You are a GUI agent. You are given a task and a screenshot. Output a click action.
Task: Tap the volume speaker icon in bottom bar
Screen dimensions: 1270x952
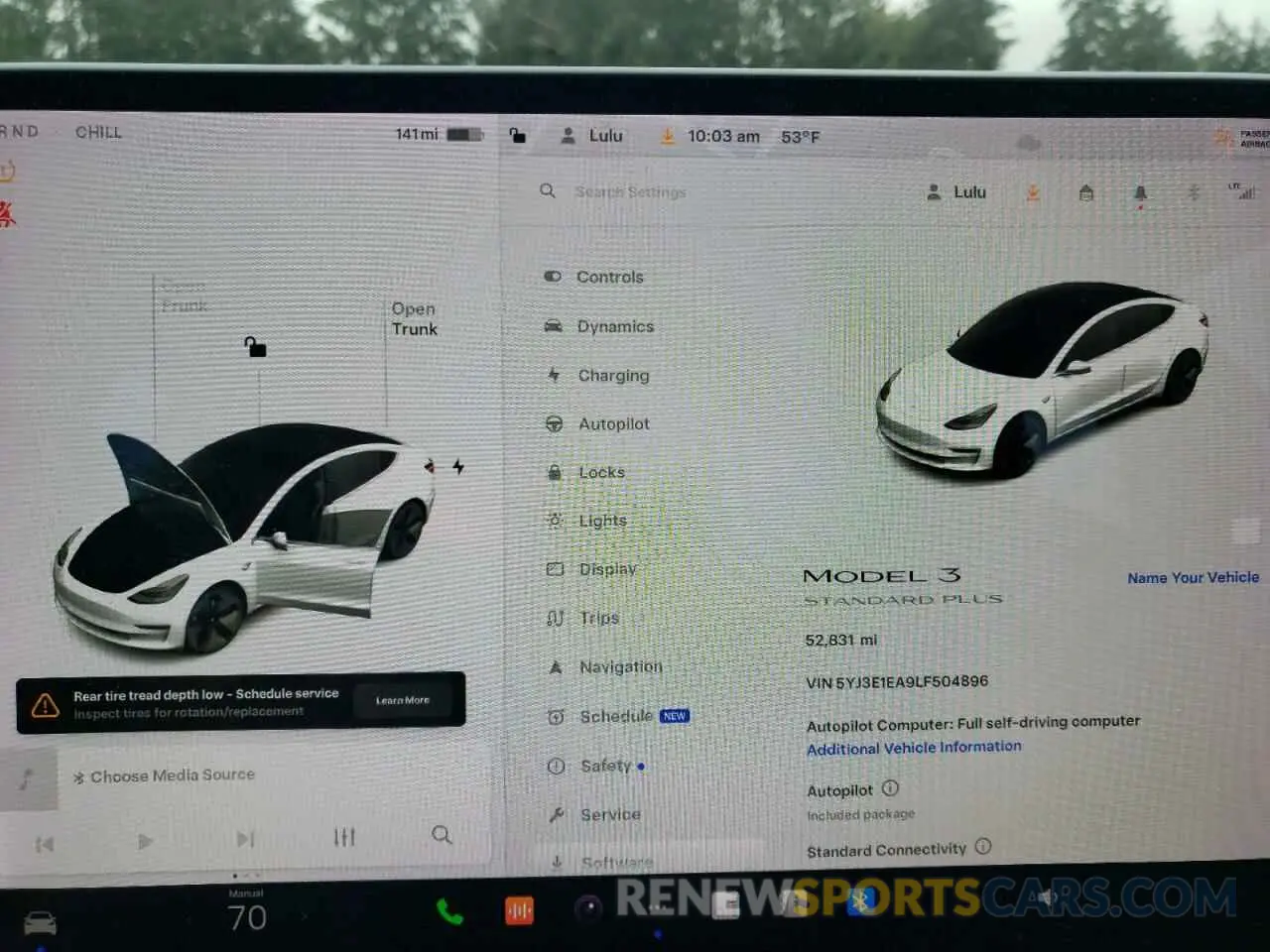[1048, 898]
